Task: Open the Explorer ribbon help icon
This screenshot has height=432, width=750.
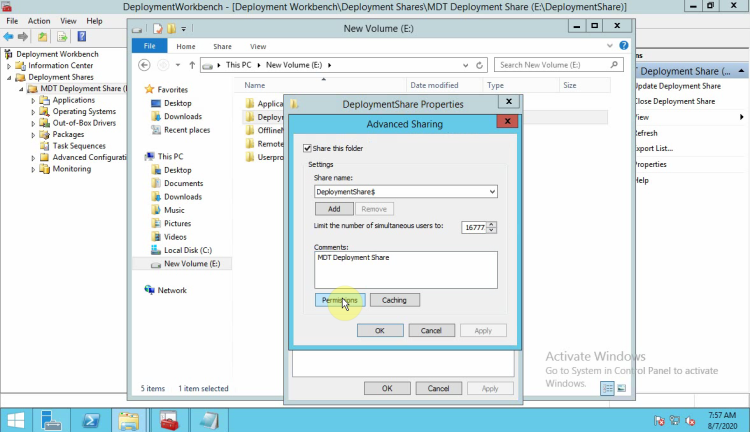Action: [x=625, y=46]
